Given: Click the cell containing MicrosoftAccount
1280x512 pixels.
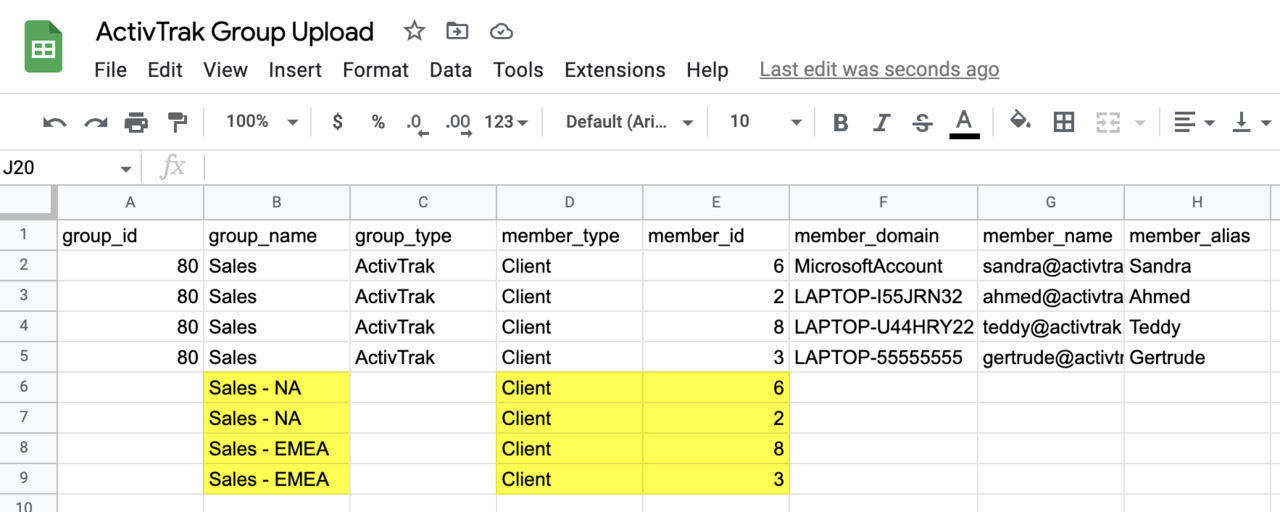Looking at the screenshot, I should 883,266.
